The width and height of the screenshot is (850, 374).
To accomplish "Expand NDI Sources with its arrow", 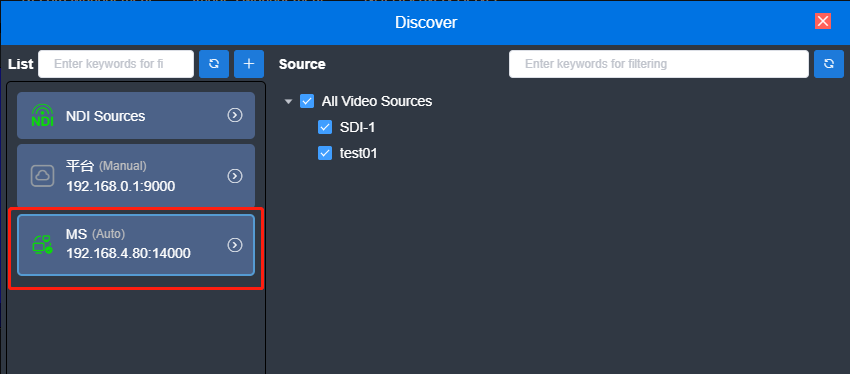I will 235,115.
